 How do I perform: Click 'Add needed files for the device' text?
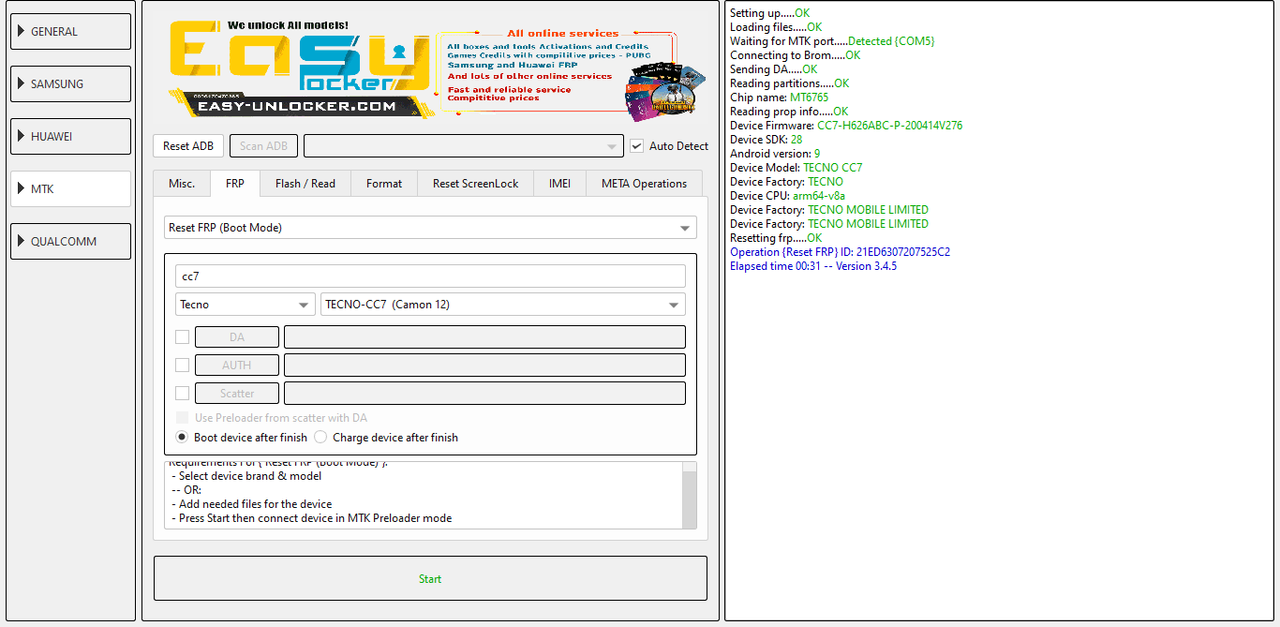click(251, 504)
